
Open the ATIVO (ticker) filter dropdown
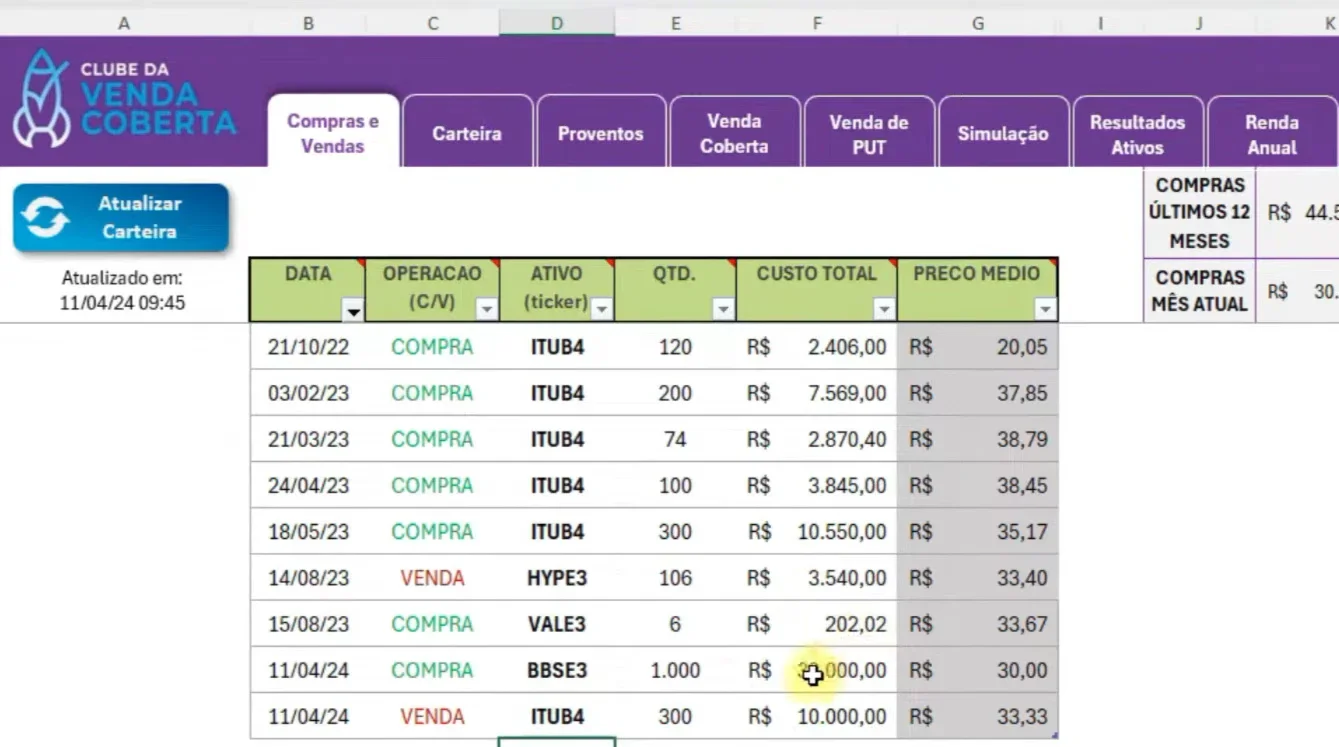click(x=601, y=310)
